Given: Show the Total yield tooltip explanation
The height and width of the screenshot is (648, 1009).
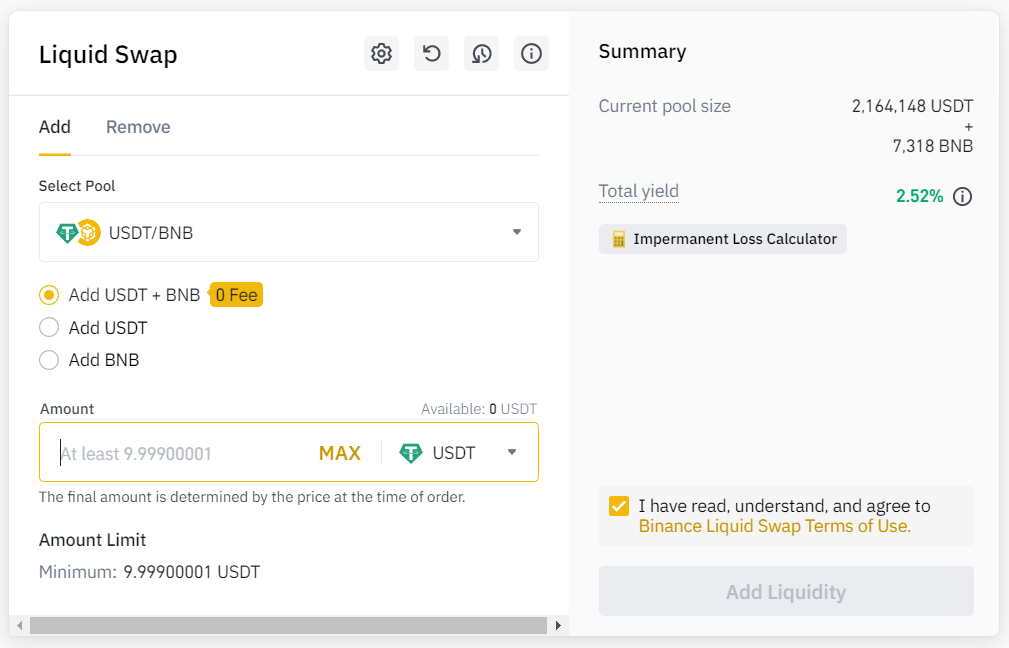Looking at the screenshot, I should (x=638, y=191).
